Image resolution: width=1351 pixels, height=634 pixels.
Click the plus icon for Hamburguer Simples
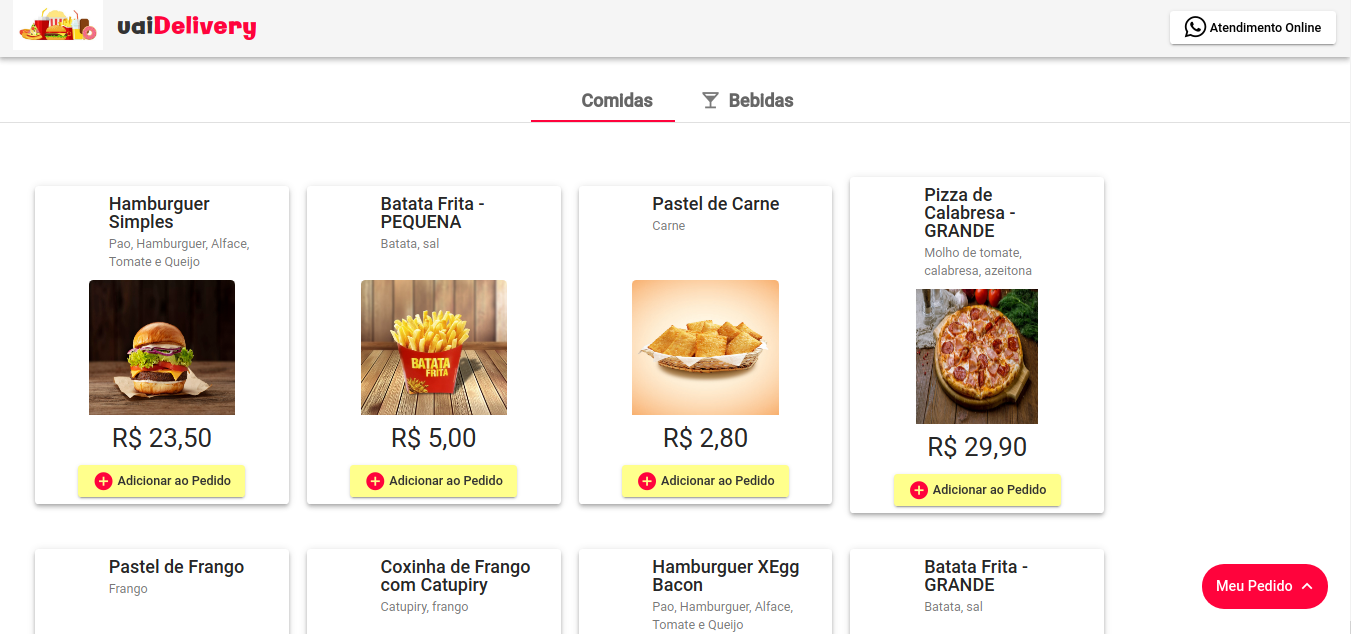pyautogui.click(x=104, y=481)
